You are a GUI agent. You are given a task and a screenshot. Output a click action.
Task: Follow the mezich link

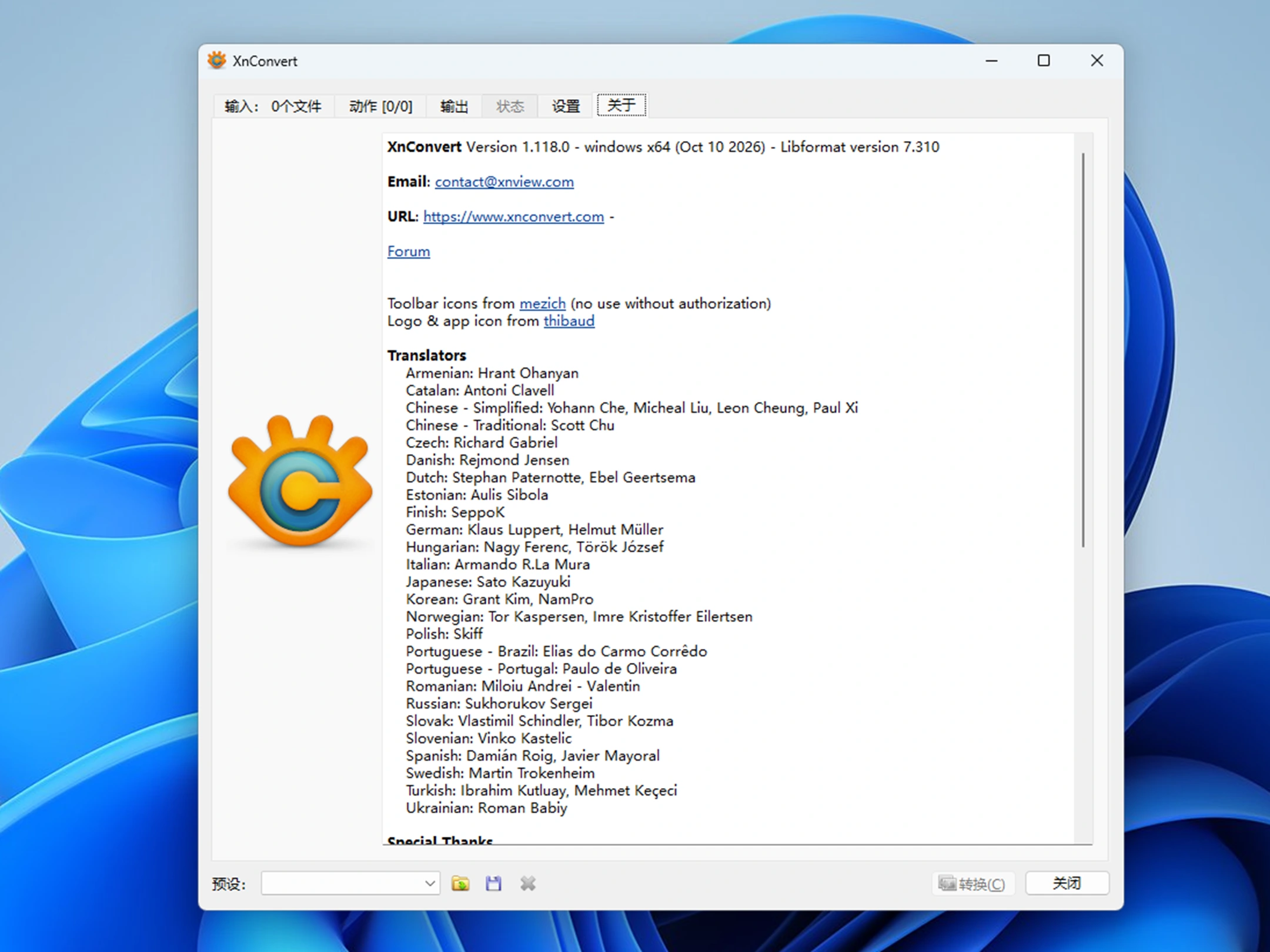(x=543, y=304)
